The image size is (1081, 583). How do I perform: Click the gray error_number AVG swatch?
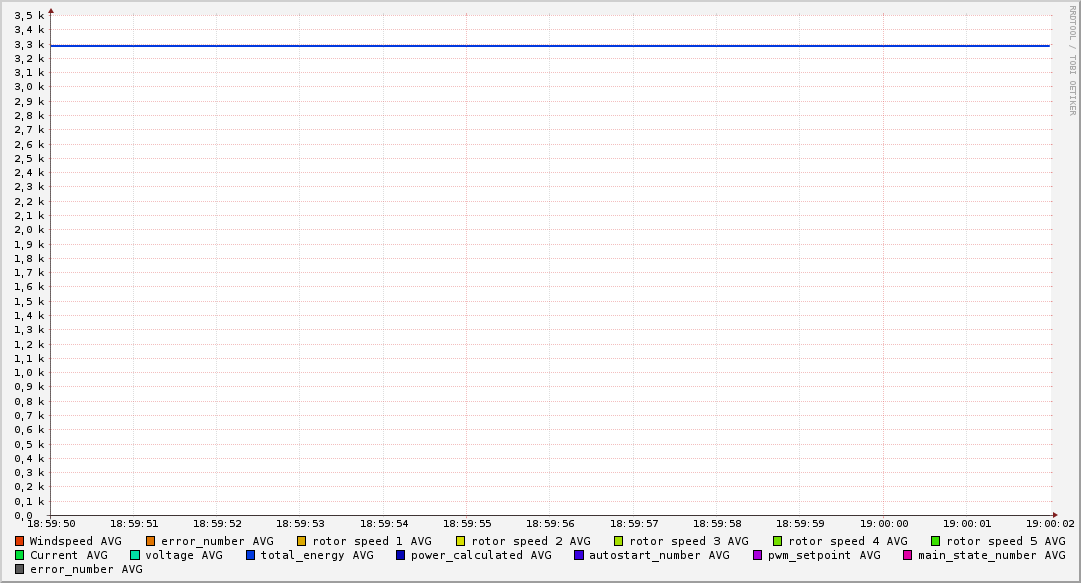[20, 569]
